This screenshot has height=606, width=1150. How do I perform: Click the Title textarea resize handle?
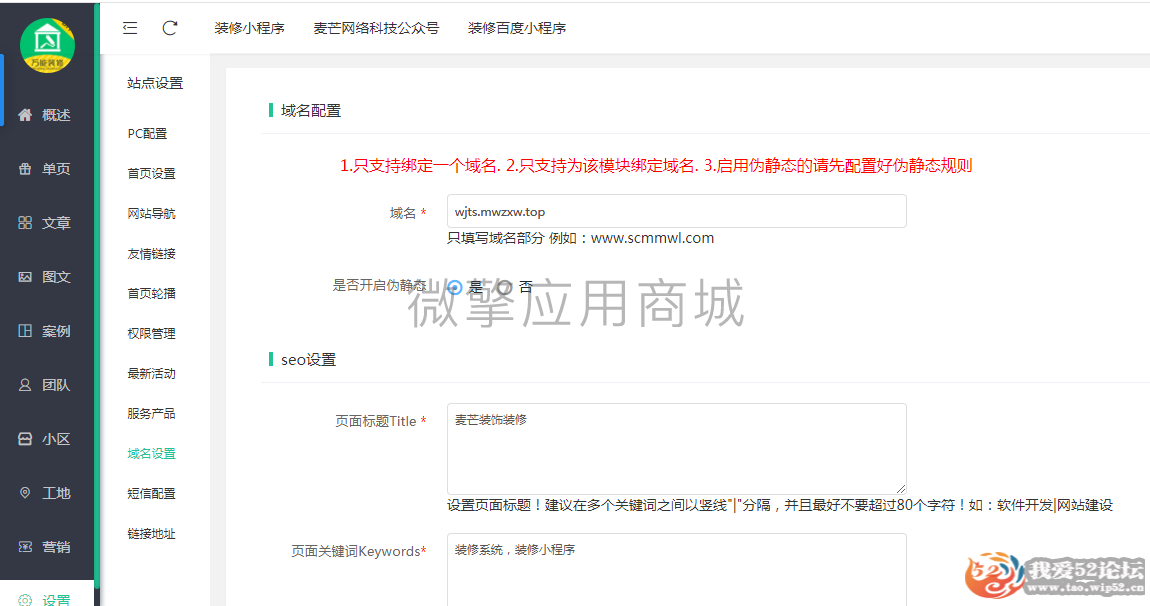[901, 489]
